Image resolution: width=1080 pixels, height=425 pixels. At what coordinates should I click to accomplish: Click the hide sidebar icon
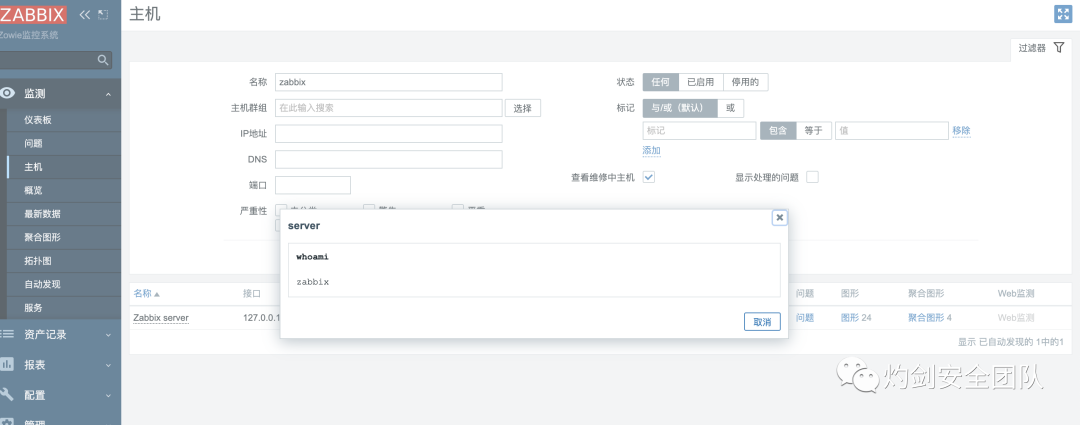(103, 14)
